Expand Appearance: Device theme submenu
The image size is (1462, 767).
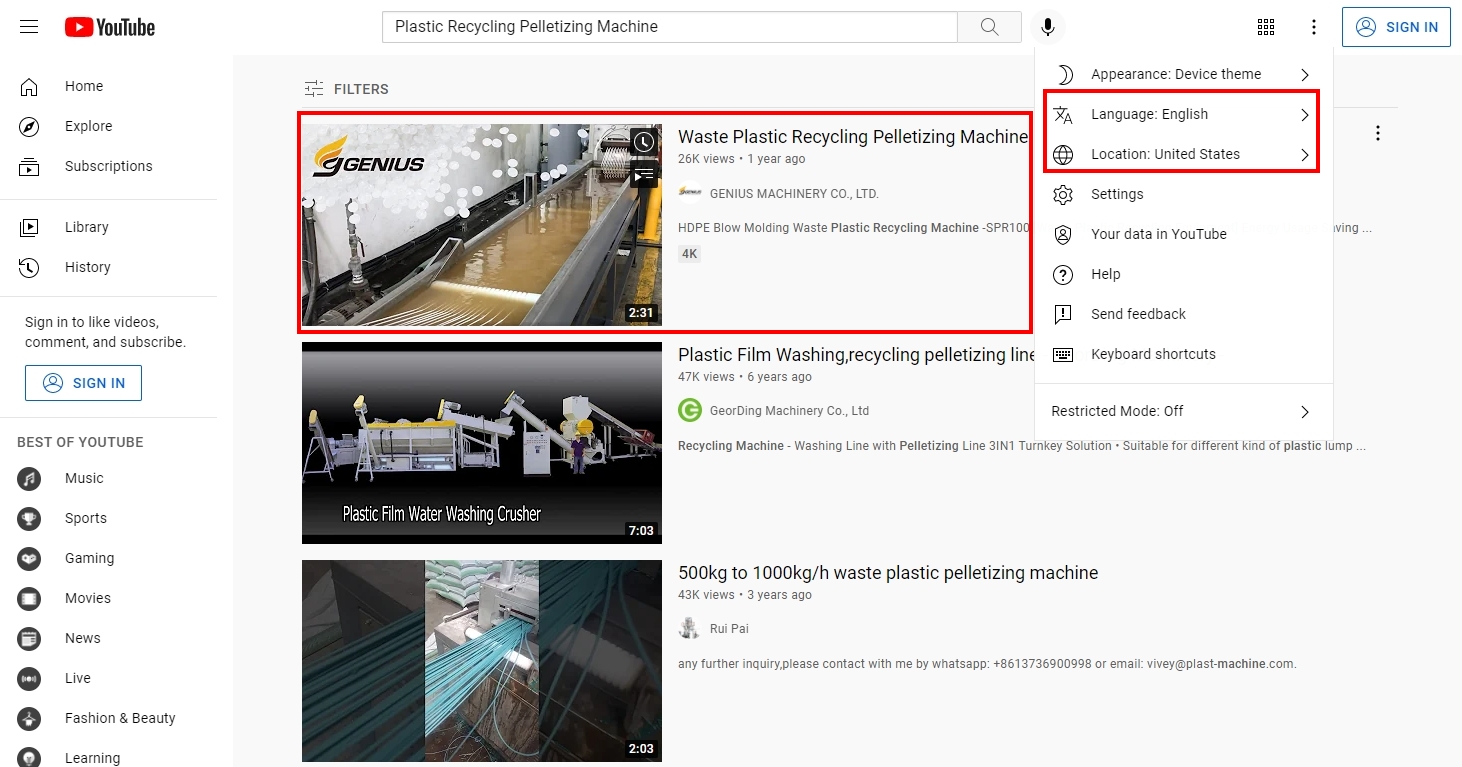(1183, 74)
